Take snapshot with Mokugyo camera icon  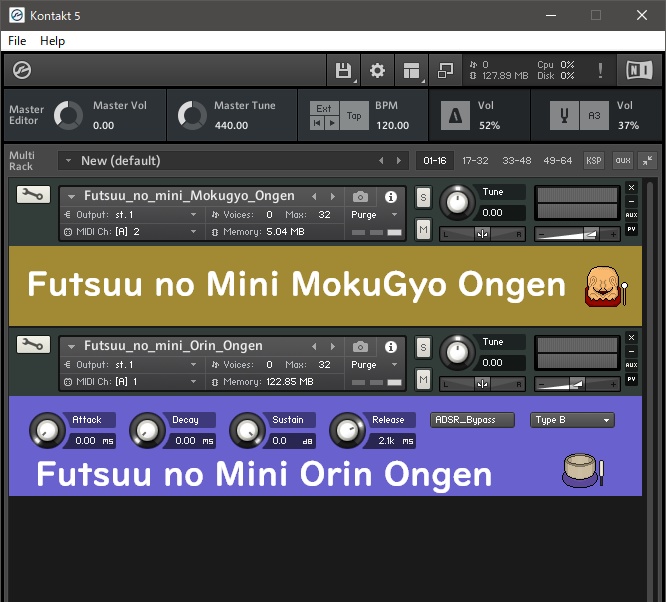point(360,197)
